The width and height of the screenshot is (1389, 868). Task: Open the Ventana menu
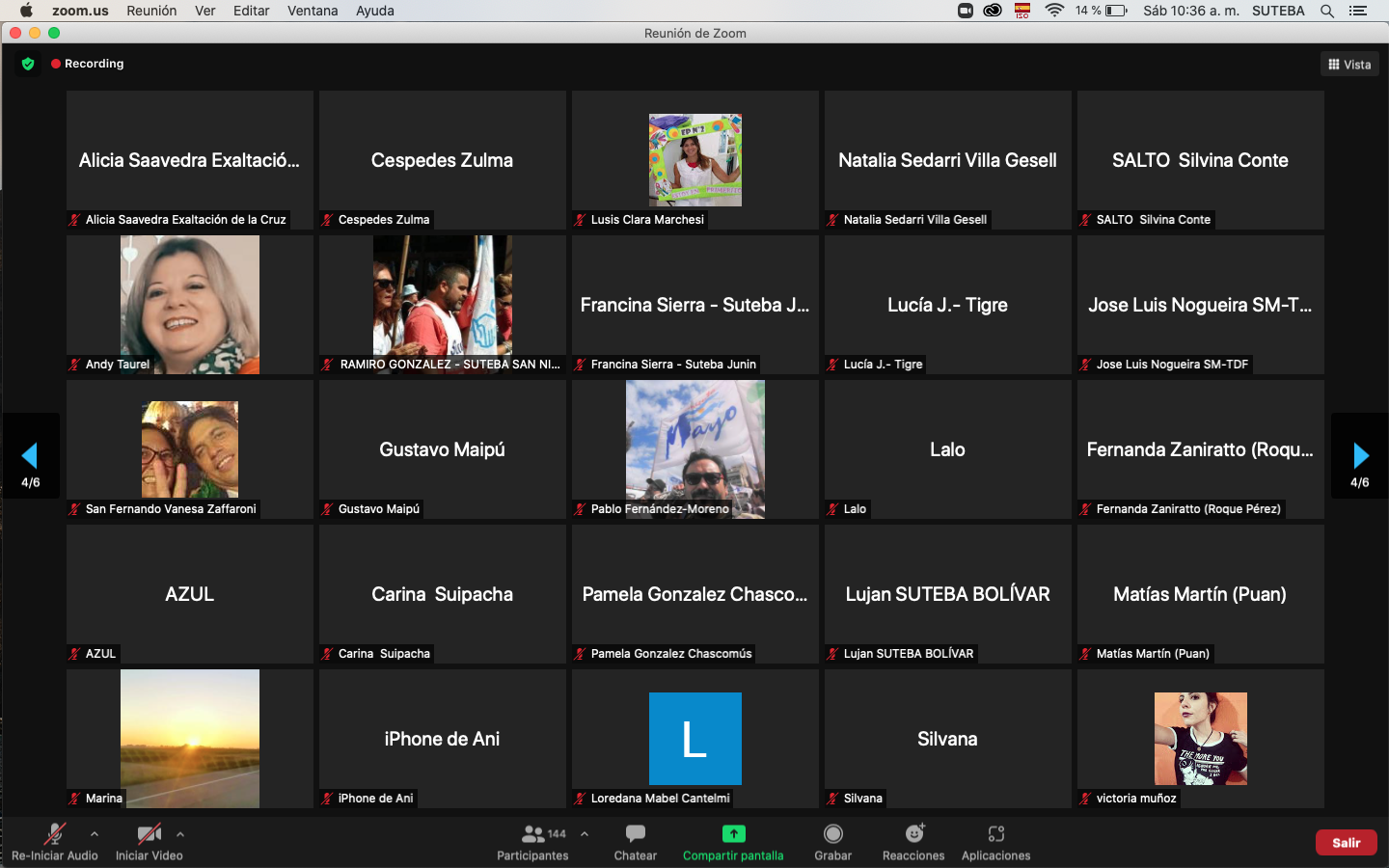click(312, 11)
